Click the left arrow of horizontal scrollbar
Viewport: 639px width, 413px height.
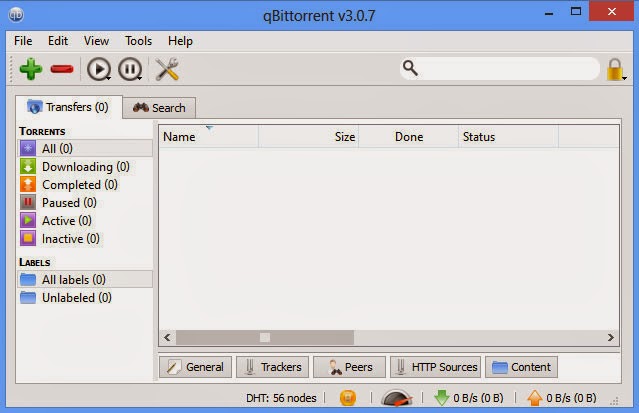pos(167,337)
